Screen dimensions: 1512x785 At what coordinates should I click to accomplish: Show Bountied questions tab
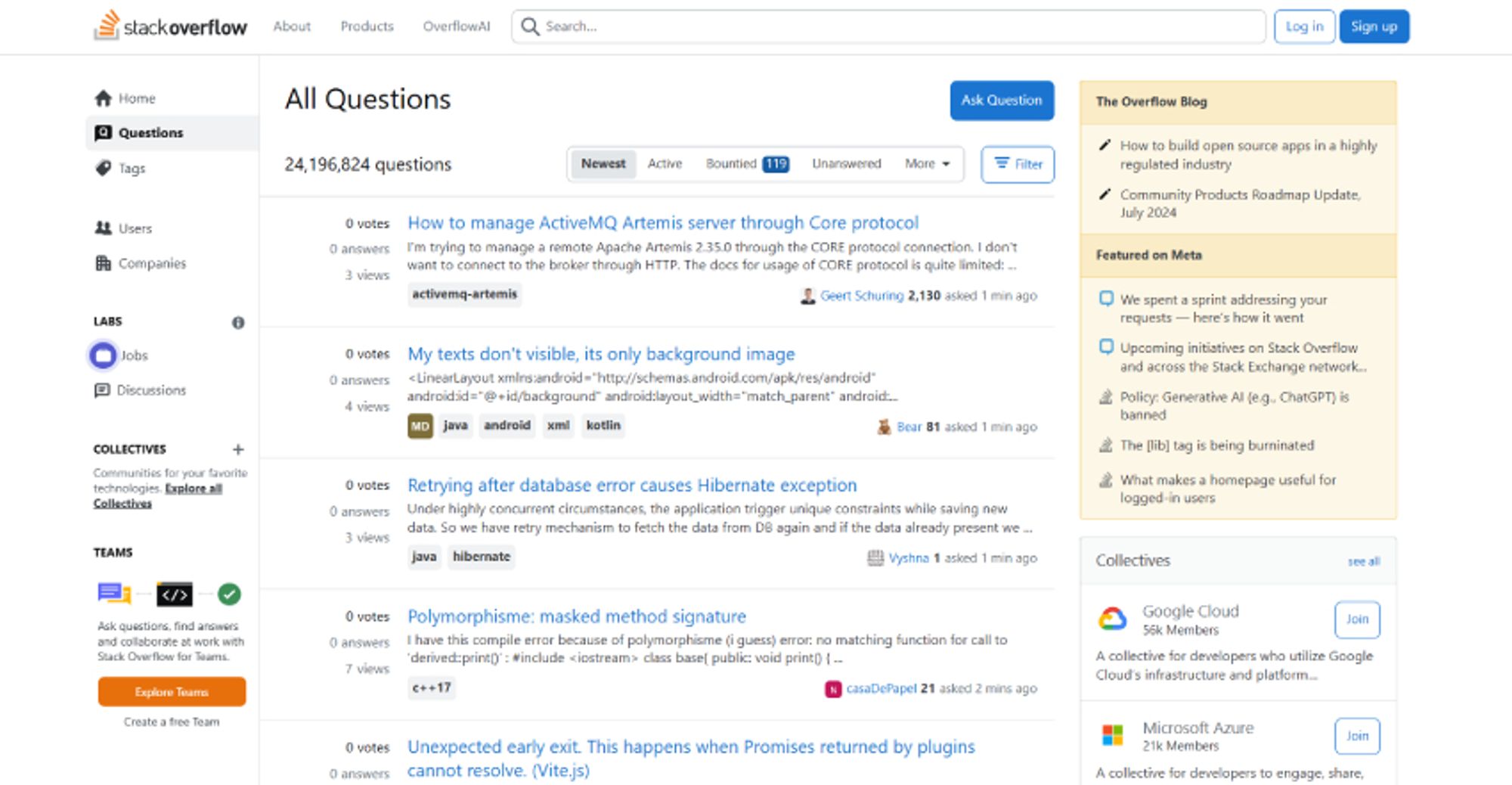[746, 164]
